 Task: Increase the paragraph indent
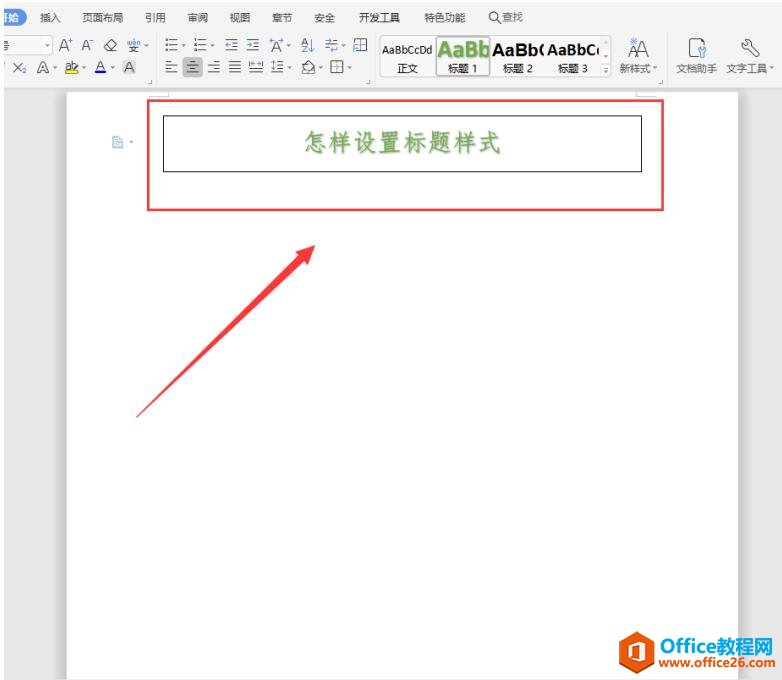click(x=253, y=45)
